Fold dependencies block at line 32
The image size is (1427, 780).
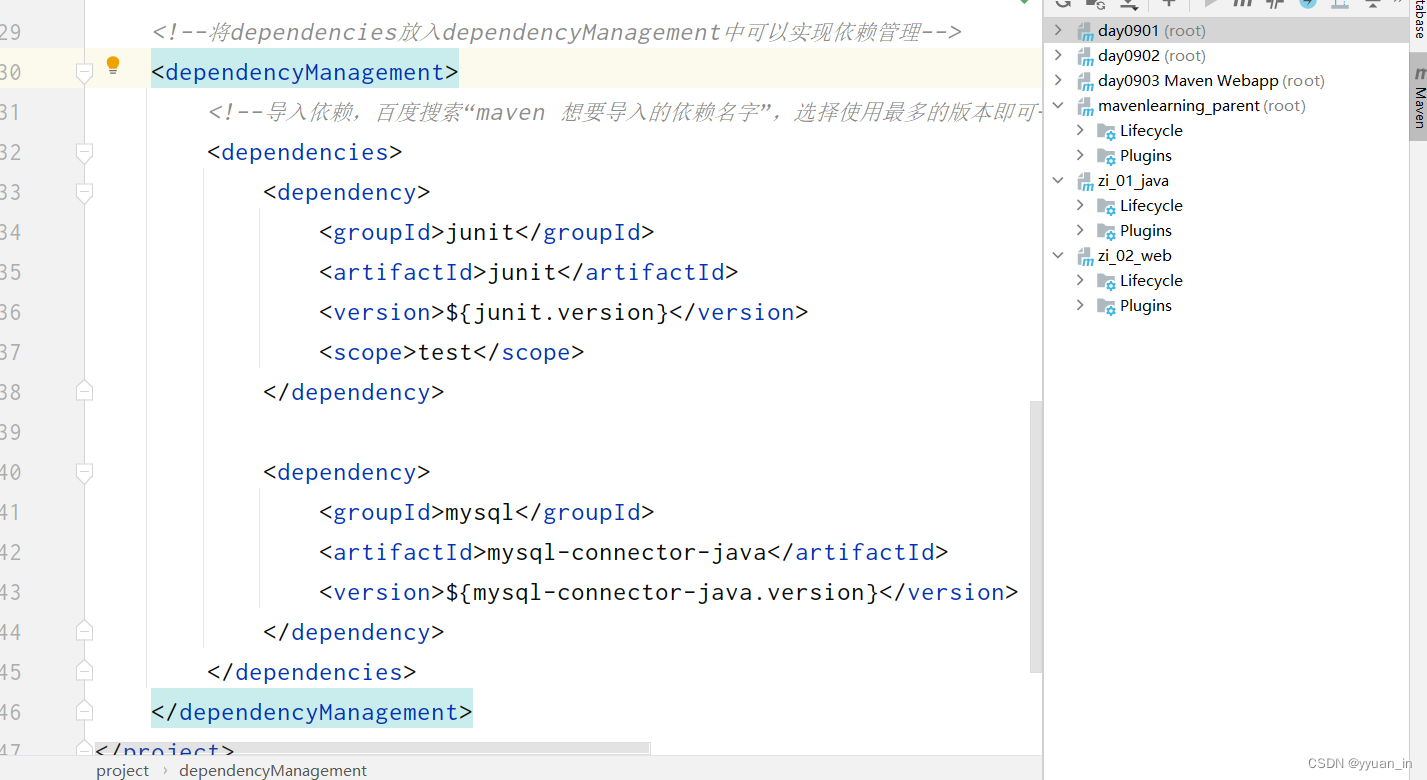[x=84, y=152]
